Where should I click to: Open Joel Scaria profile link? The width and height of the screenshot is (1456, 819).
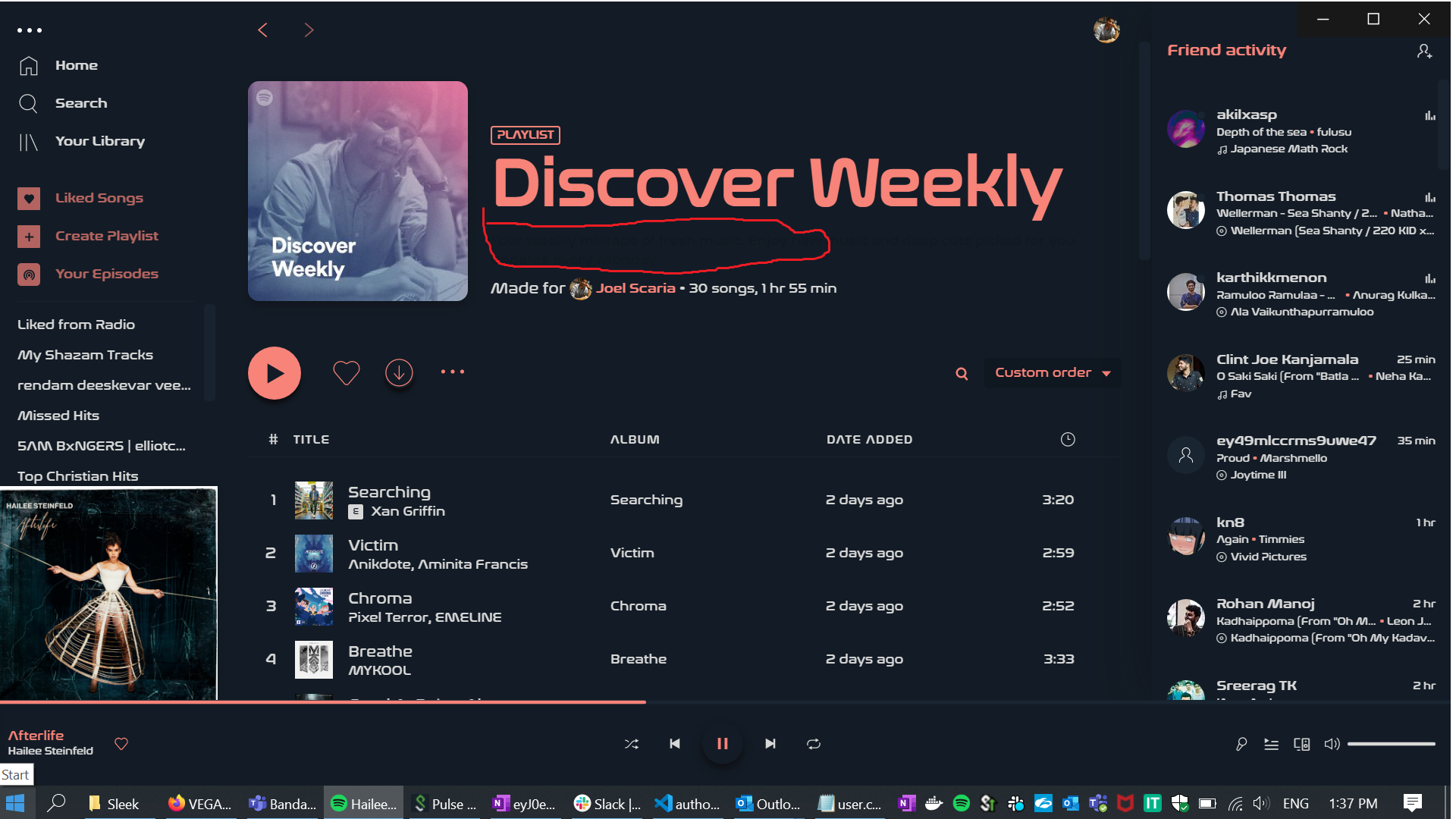tap(635, 288)
